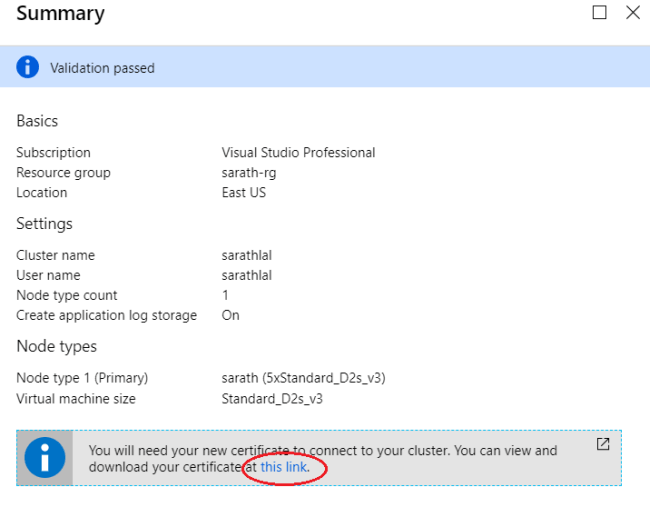
Task: Select the Validation passed message text
Action: point(102,68)
